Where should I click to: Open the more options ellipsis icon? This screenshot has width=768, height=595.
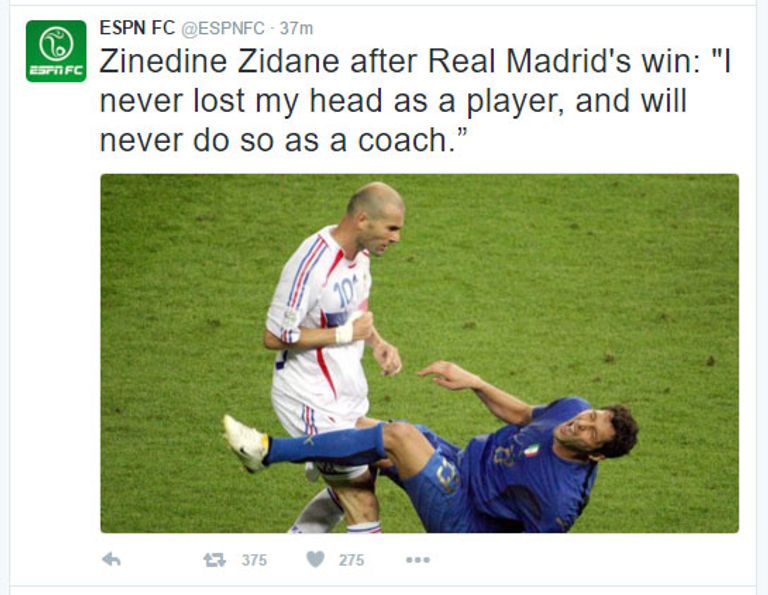click(x=418, y=560)
